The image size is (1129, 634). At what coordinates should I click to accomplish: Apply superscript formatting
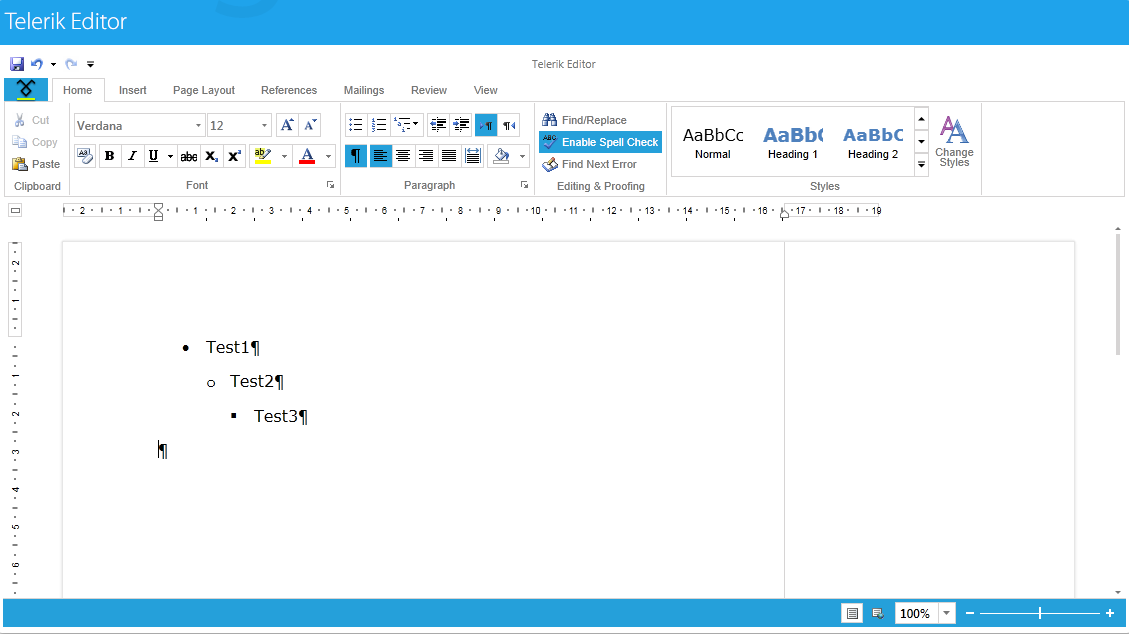(x=234, y=155)
